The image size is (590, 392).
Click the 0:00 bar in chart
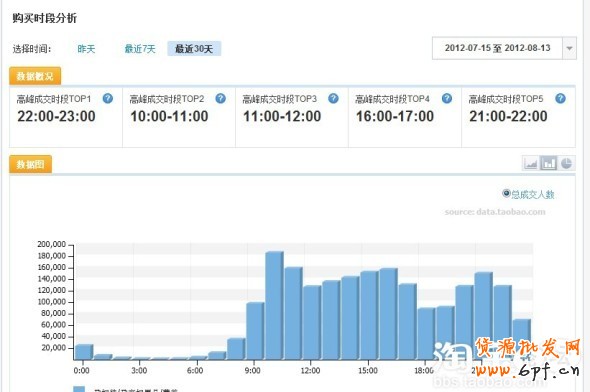coord(84,352)
